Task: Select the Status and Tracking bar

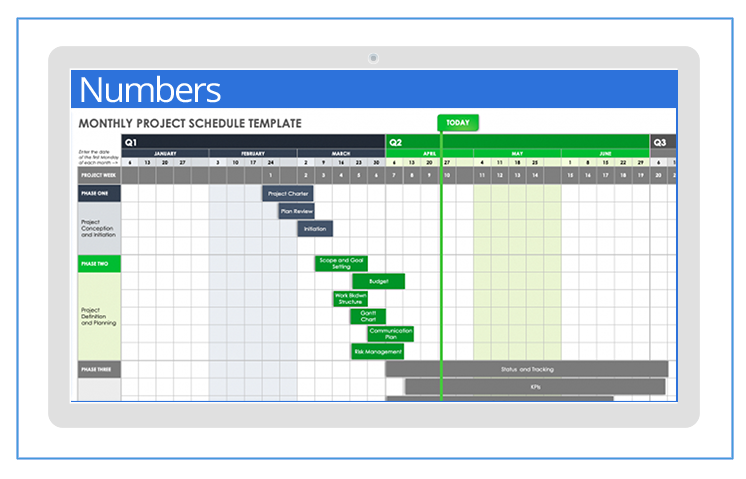Action: pos(527,369)
